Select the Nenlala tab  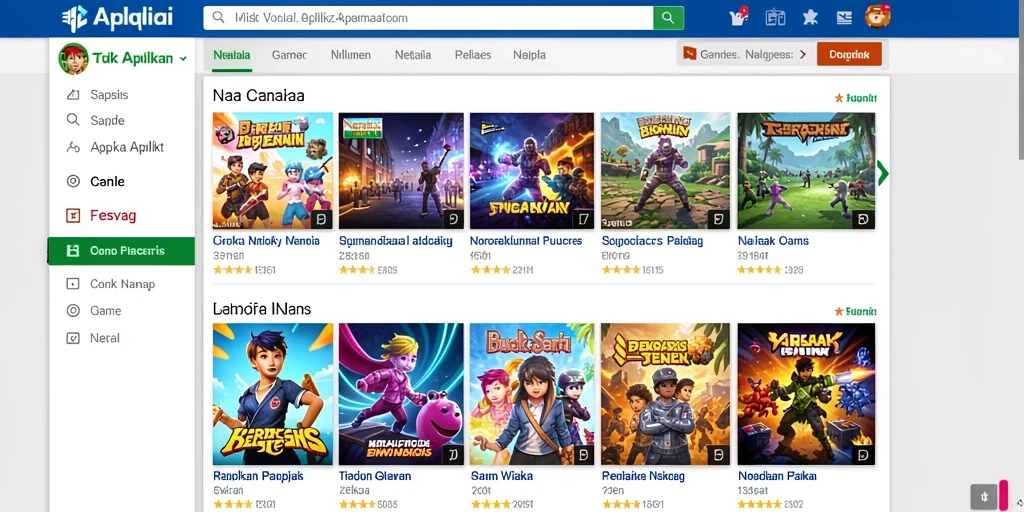232,56
